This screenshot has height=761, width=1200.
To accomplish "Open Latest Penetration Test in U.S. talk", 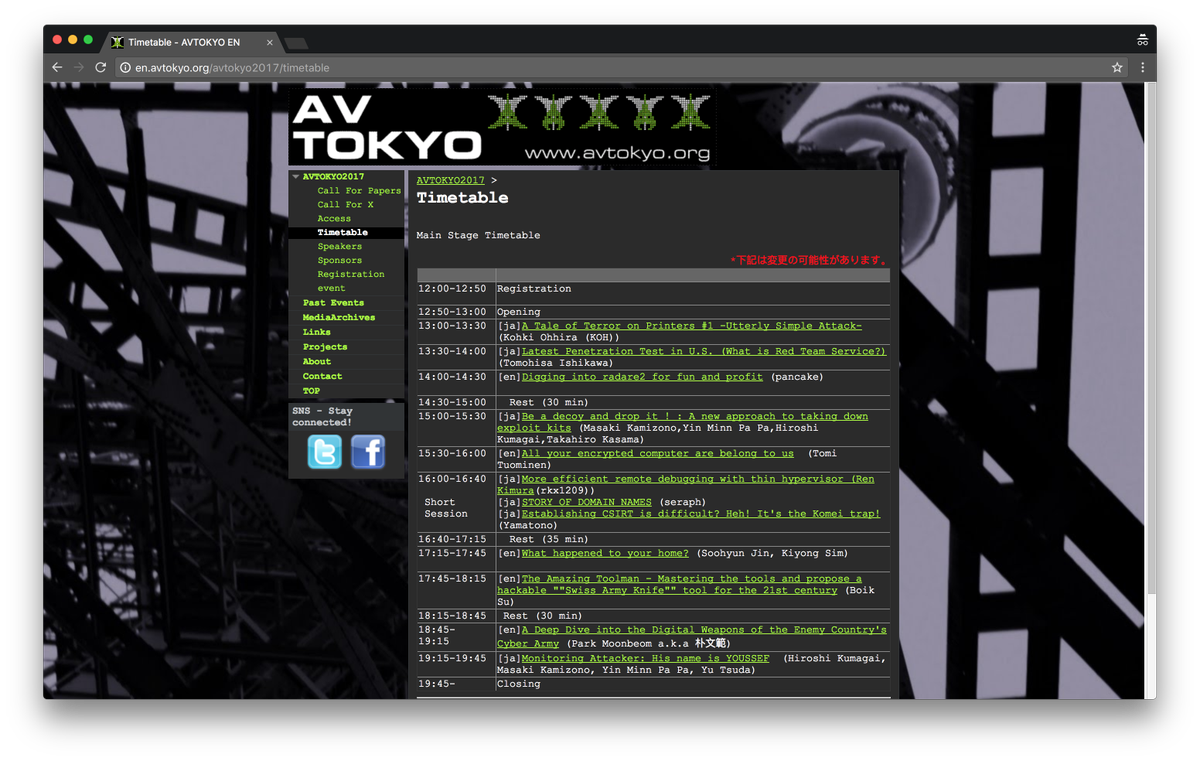I will point(703,351).
